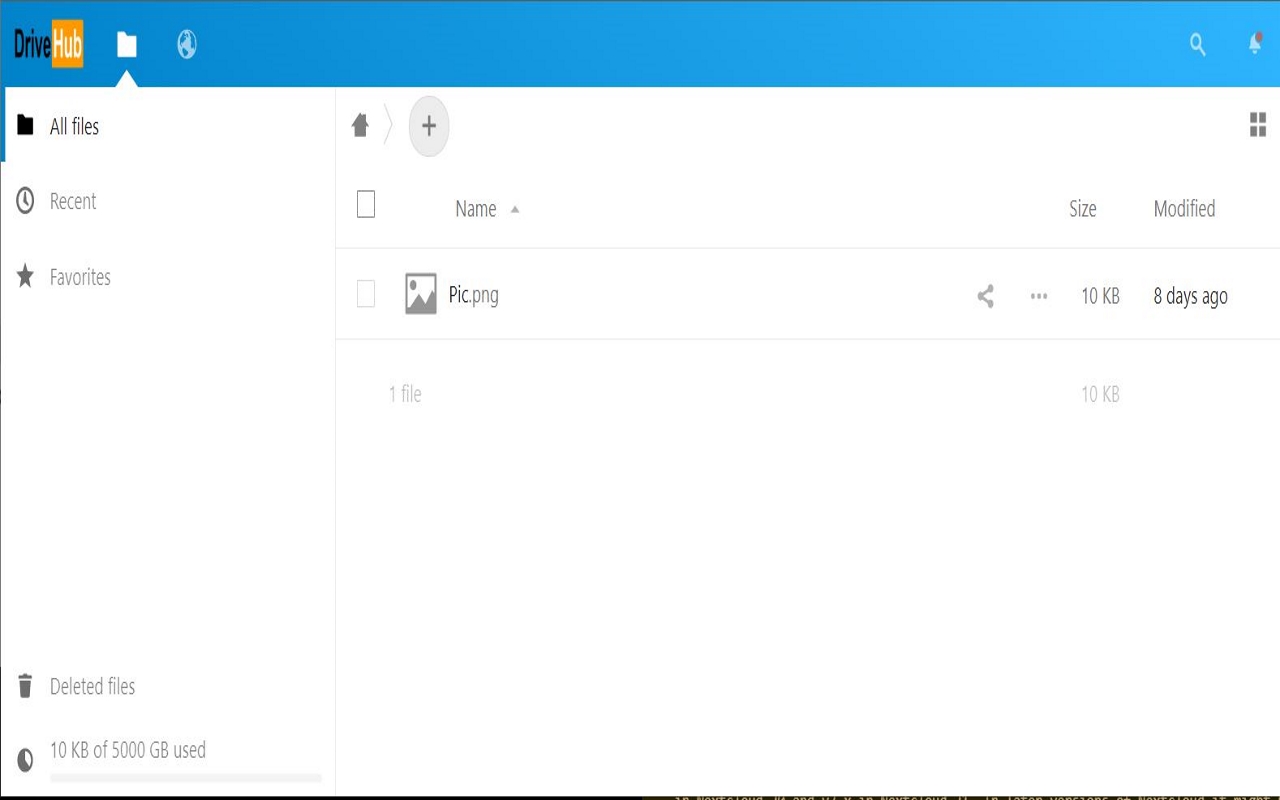
Task: Share Pic.png using the share icon
Action: (986, 296)
